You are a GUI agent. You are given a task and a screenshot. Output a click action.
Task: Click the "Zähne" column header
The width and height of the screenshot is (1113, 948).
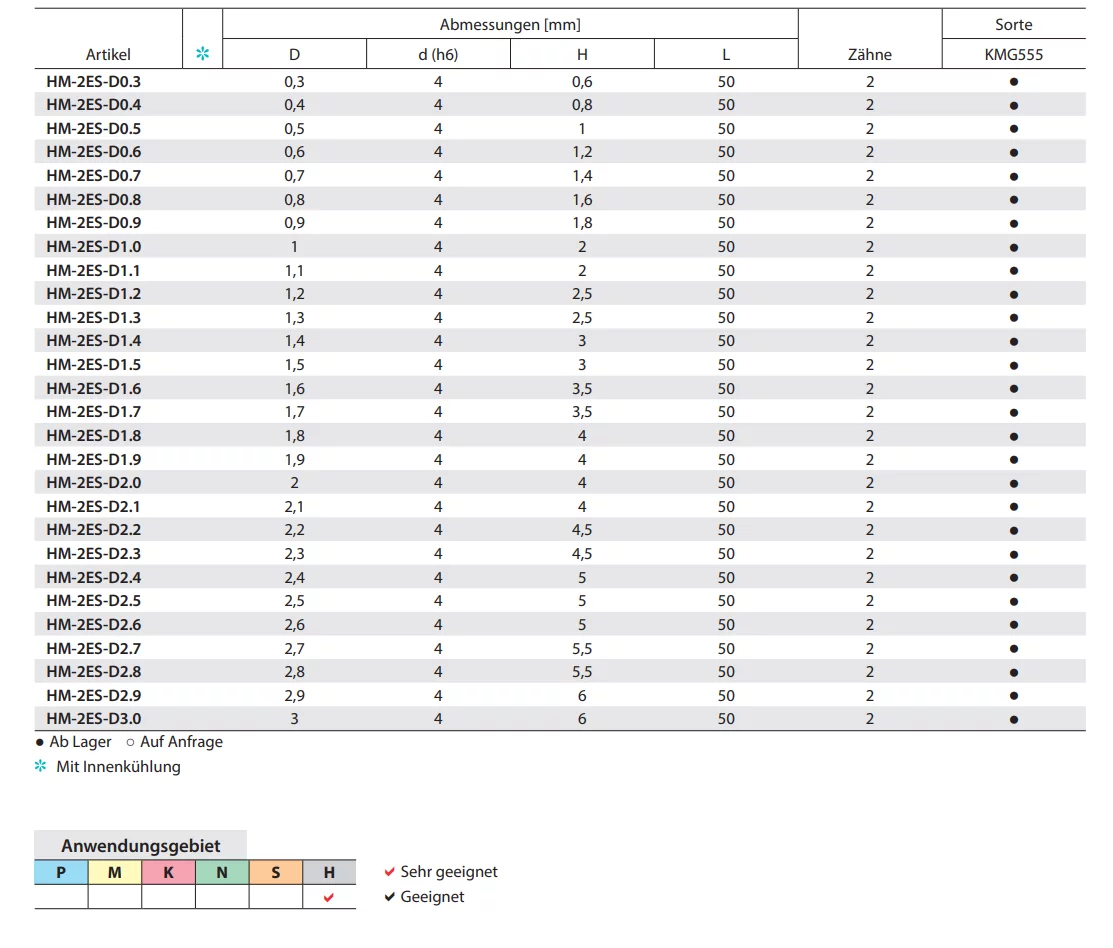point(869,55)
